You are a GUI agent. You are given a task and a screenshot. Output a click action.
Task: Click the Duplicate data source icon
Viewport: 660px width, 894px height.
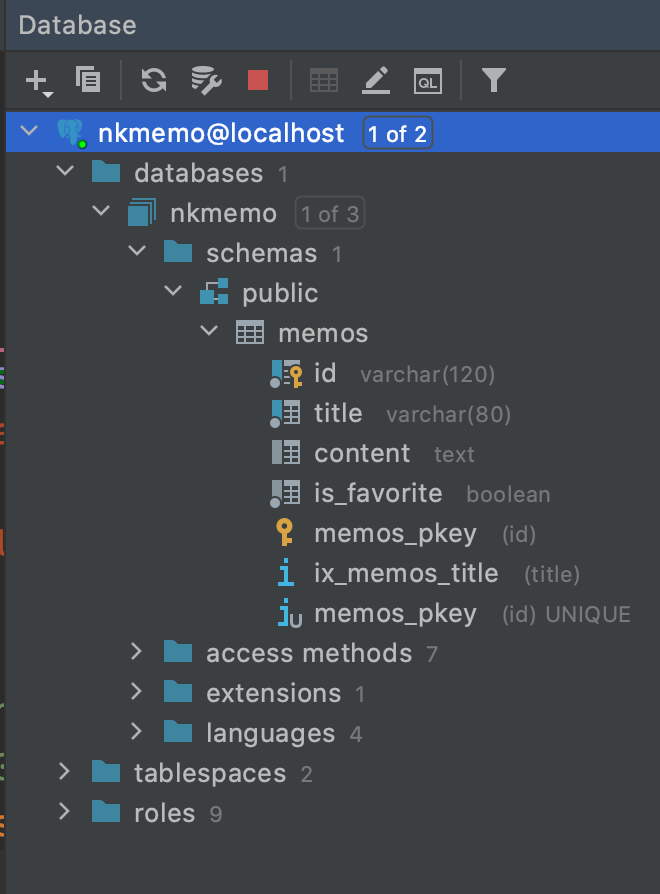[88, 79]
